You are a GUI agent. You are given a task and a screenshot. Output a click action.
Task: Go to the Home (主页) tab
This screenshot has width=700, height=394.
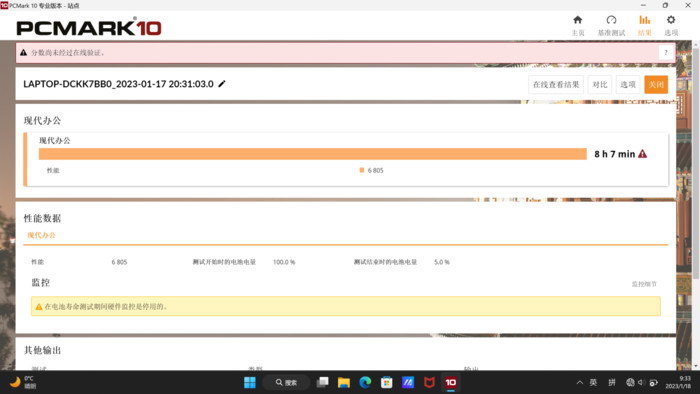(578, 25)
